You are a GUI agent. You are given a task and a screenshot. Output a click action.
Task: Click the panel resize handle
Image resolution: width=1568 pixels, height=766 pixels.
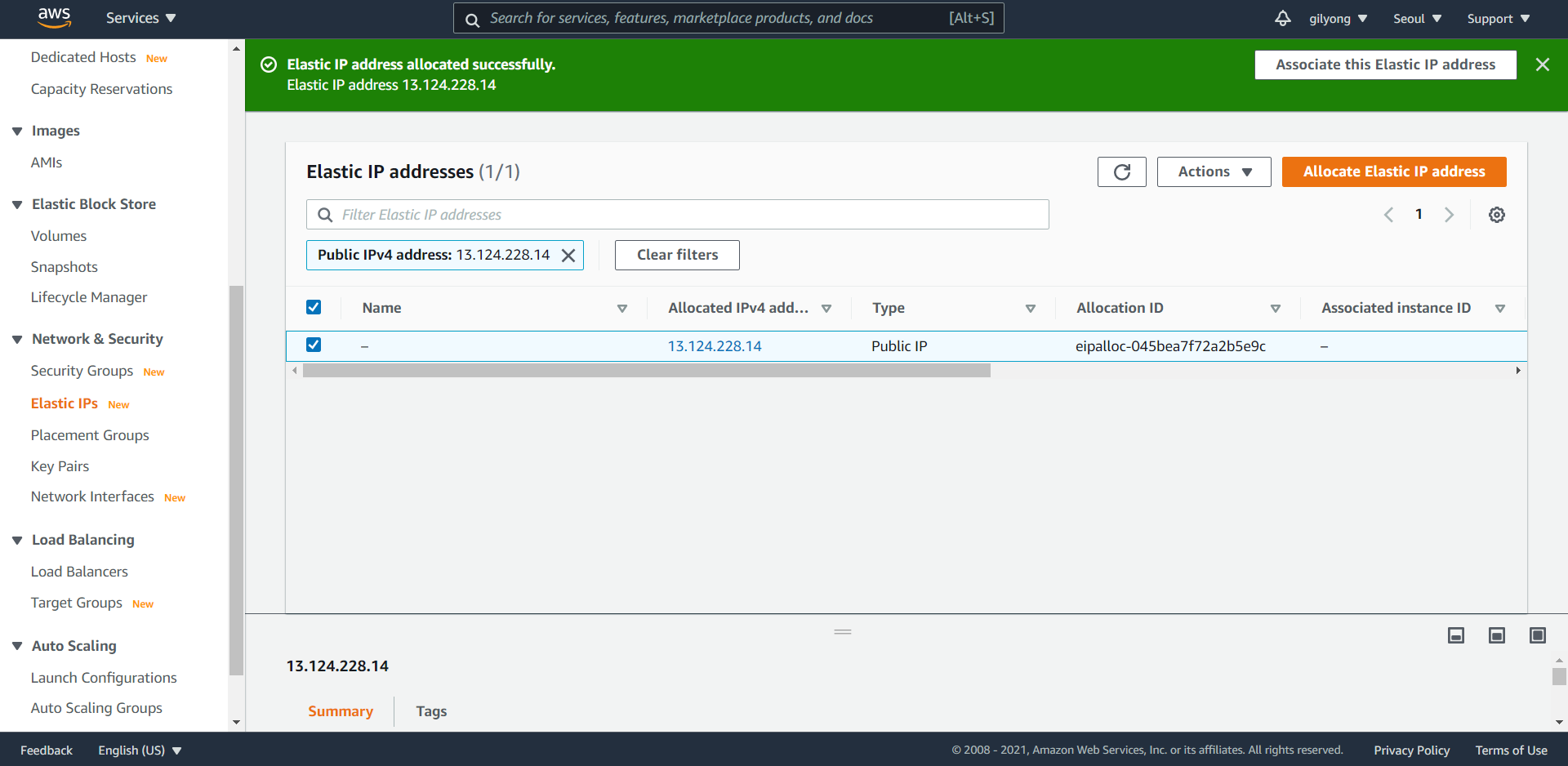(x=843, y=631)
